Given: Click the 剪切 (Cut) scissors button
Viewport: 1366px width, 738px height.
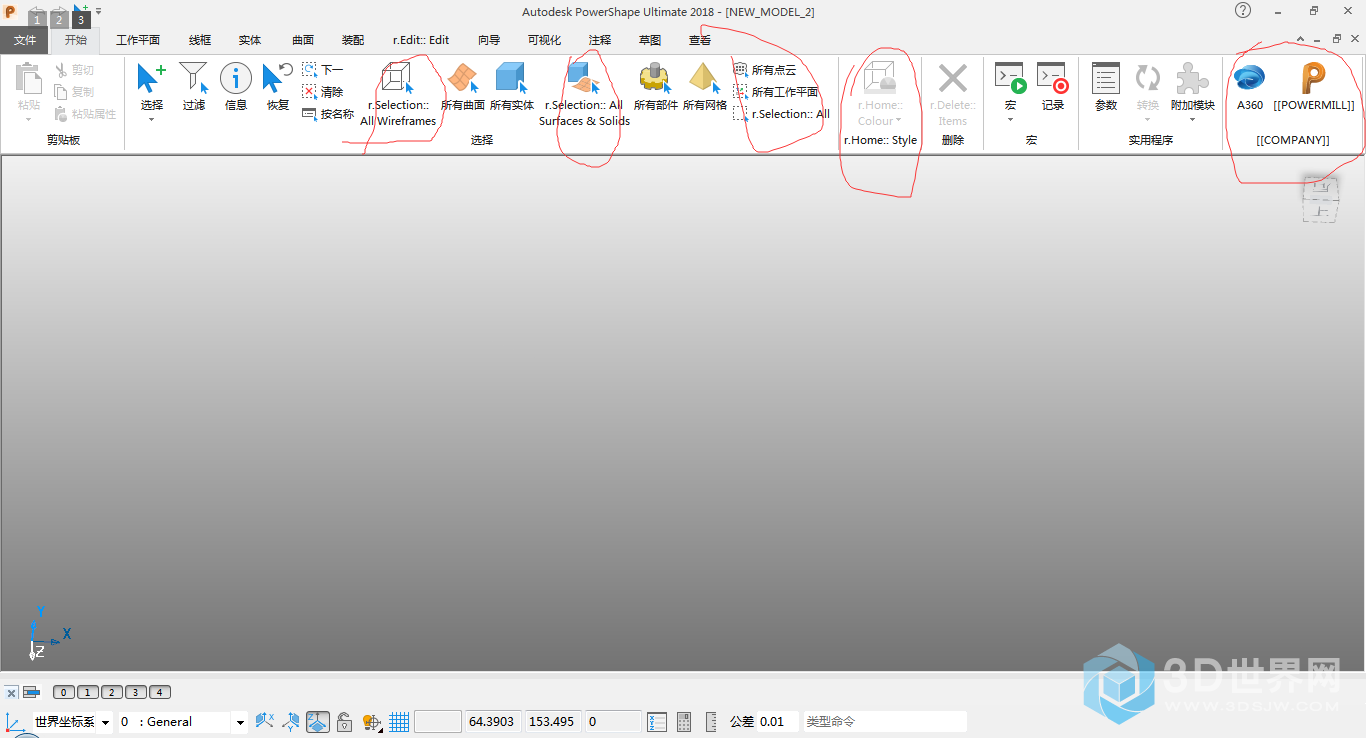Looking at the screenshot, I should point(75,70).
